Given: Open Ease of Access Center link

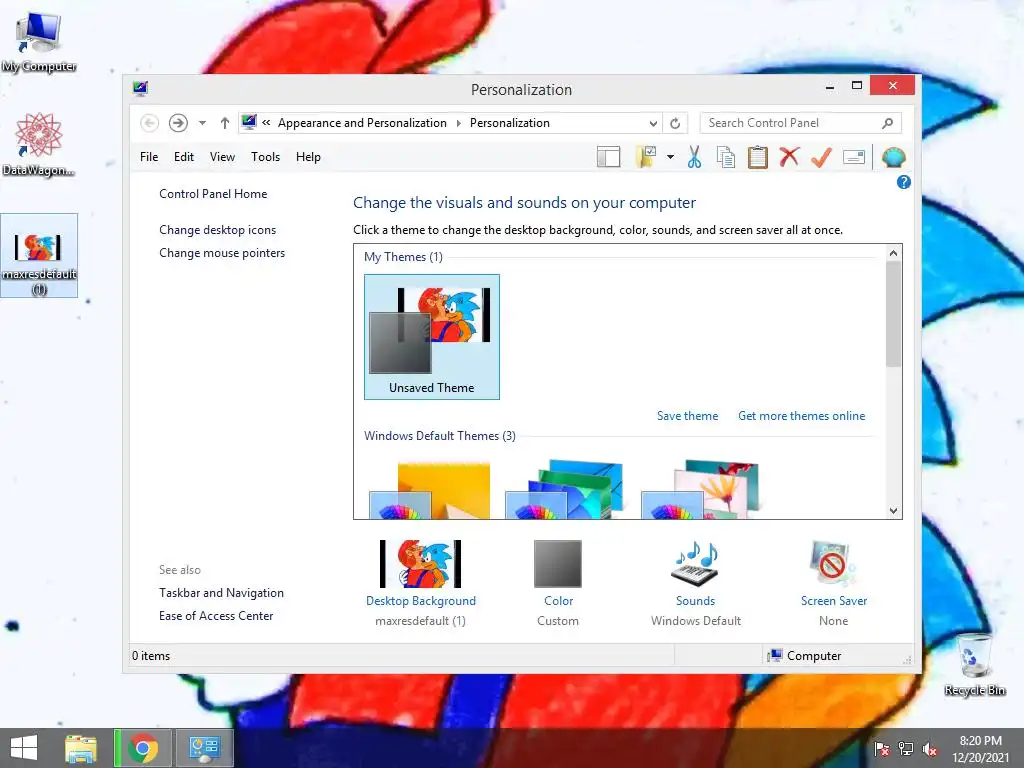Looking at the screenshot, I should (216, 616).
